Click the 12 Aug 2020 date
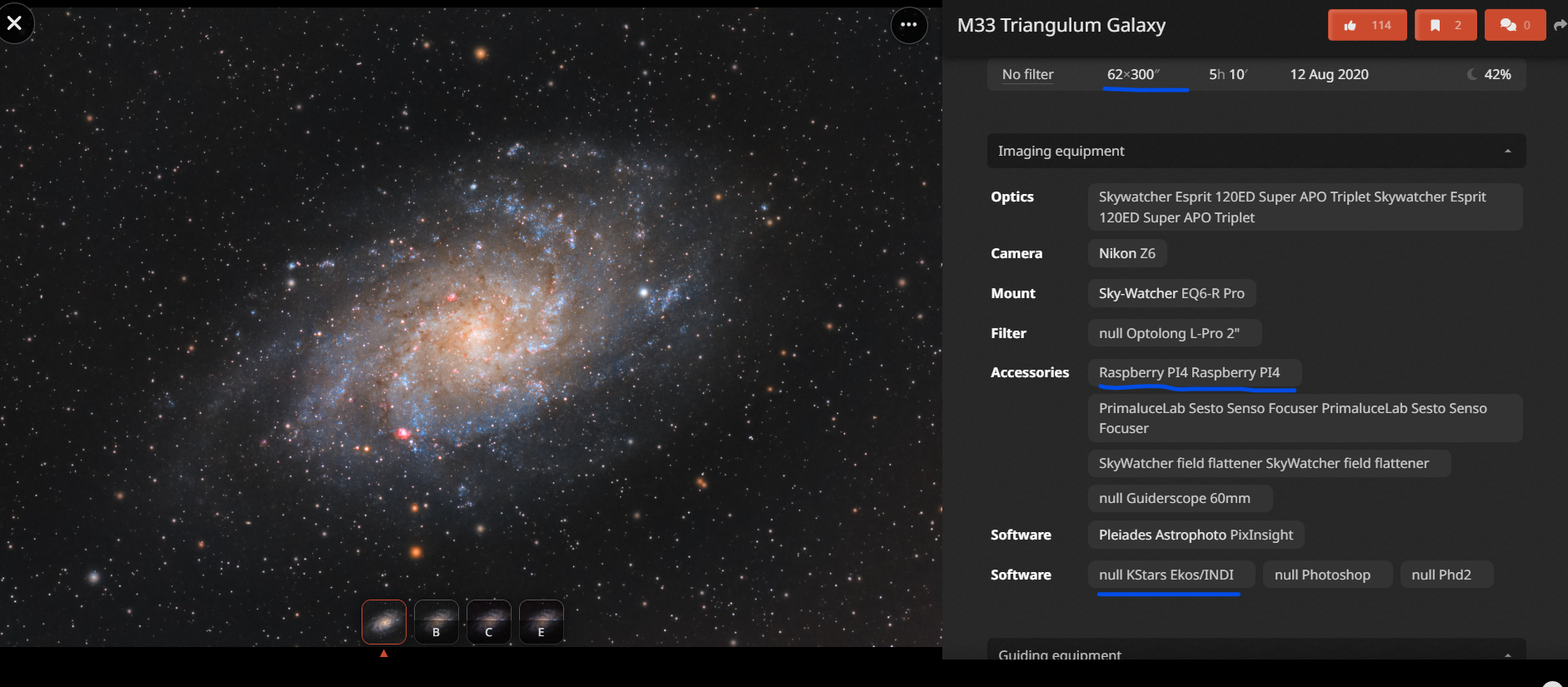 pos(1329,74)
